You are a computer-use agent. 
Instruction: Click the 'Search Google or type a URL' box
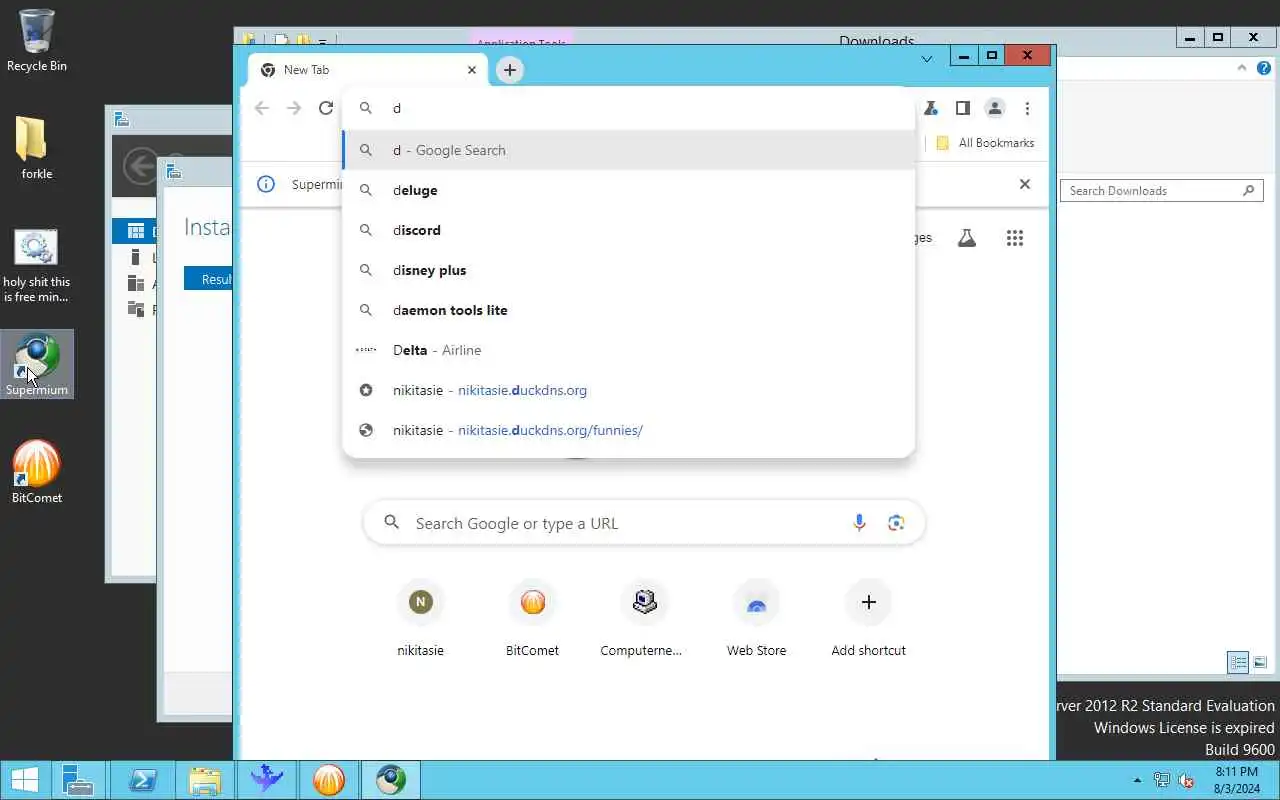pyautogui.click(x=644, y=523)
